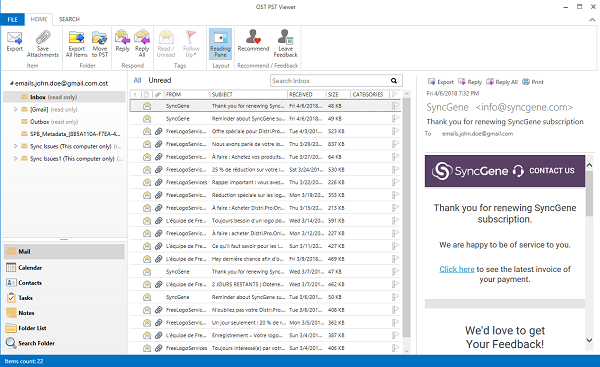Expand the [Gmail] folder

point(16,109)
